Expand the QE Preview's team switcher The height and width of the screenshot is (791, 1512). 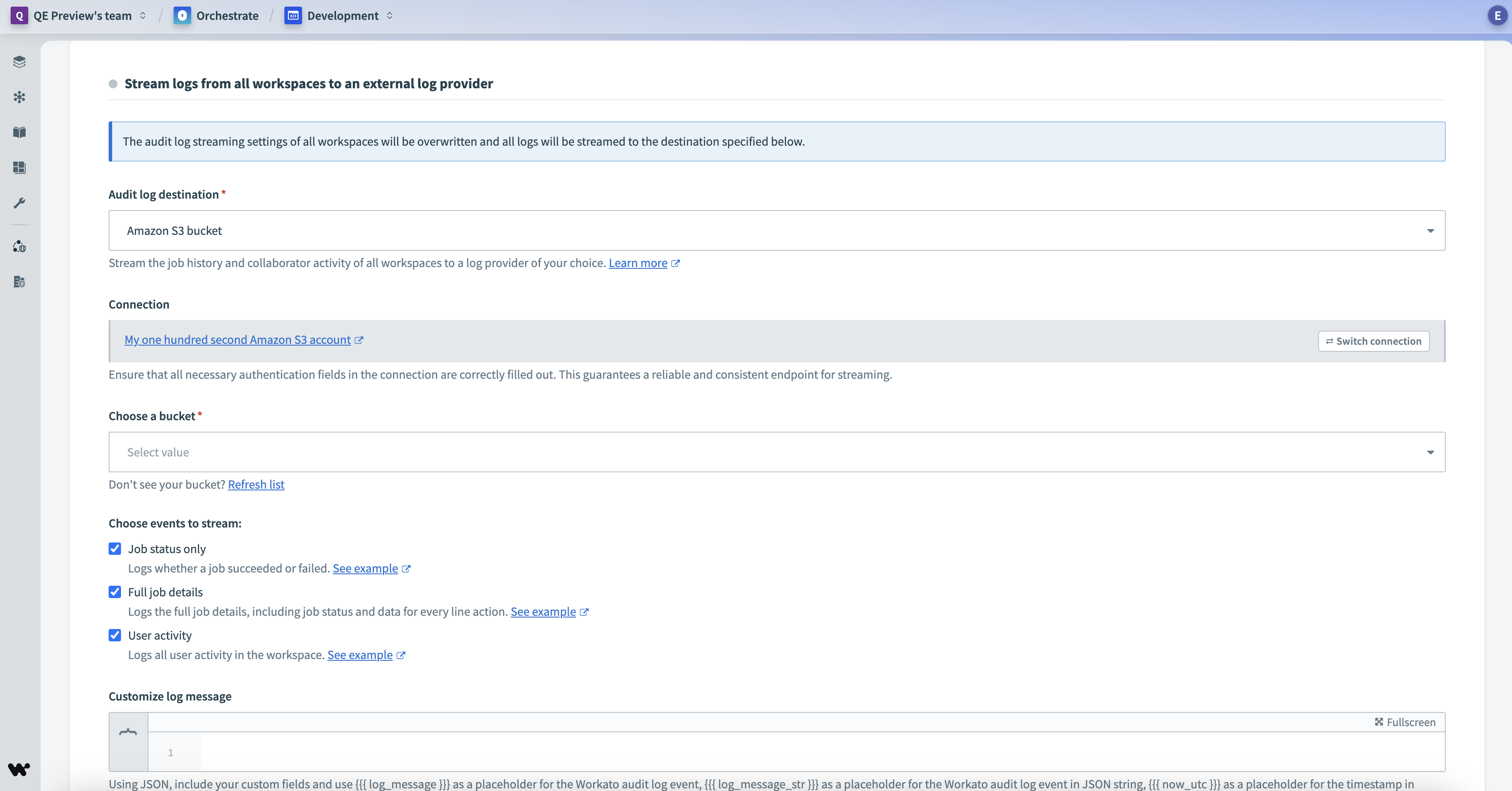pos(82,16)
